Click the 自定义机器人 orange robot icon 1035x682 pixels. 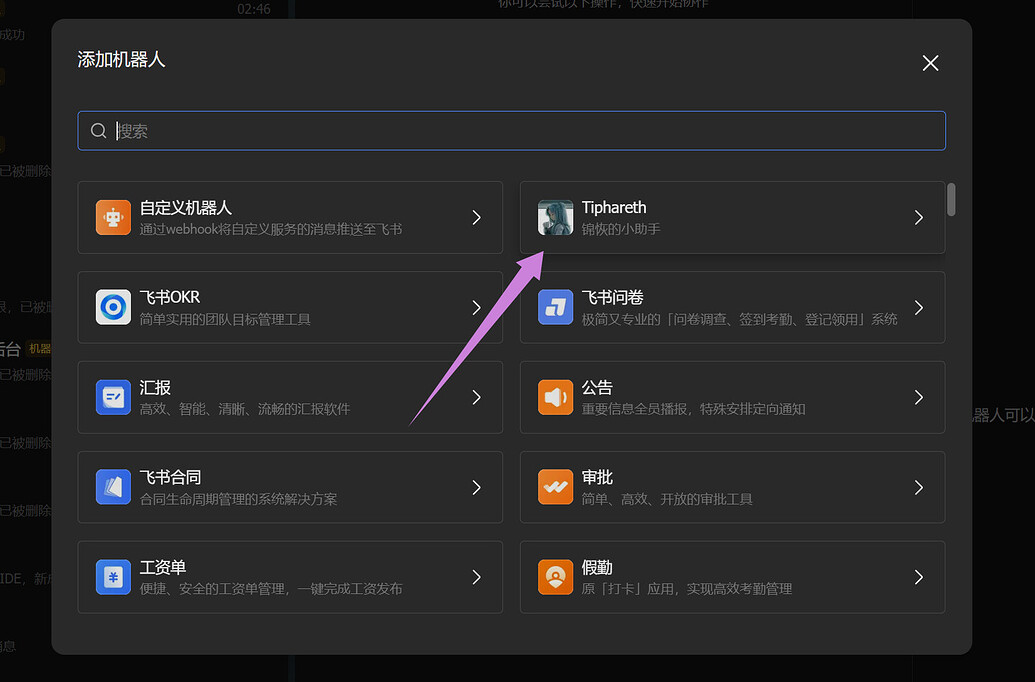point(113,217)
